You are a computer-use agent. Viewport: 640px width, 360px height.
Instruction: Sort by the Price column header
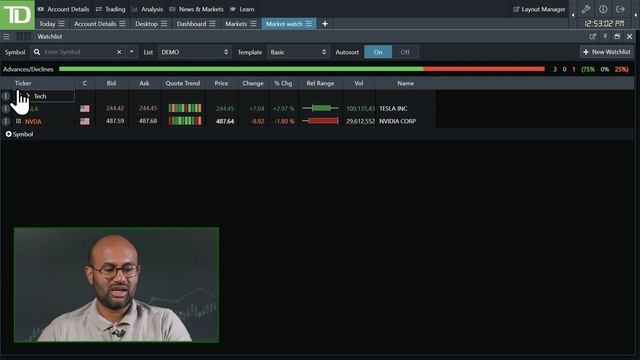(x=221, y=83)
